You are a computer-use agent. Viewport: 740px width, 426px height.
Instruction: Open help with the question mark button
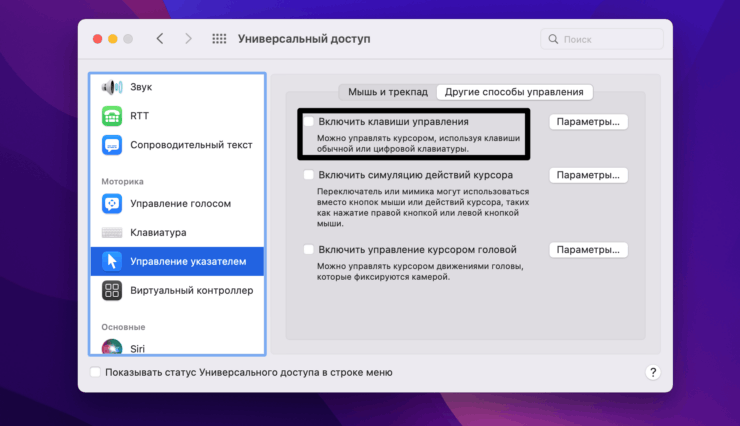653,373
